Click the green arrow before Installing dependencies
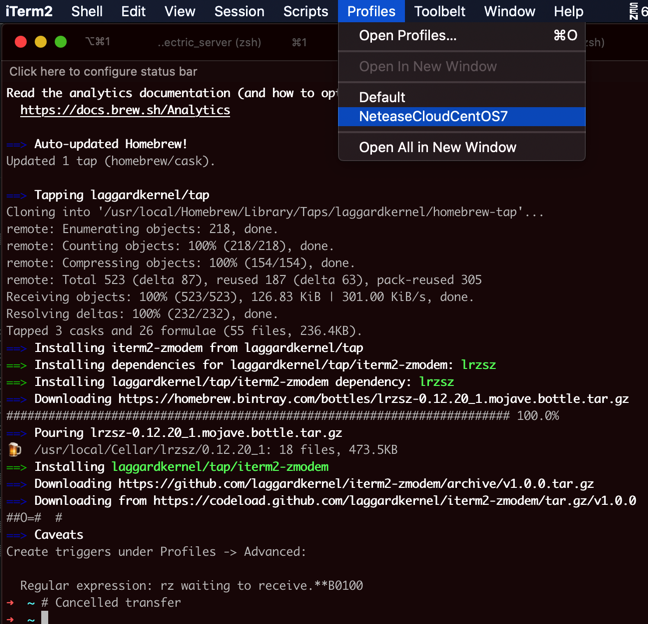Screen dimensions: 648x624 (16, 365)
